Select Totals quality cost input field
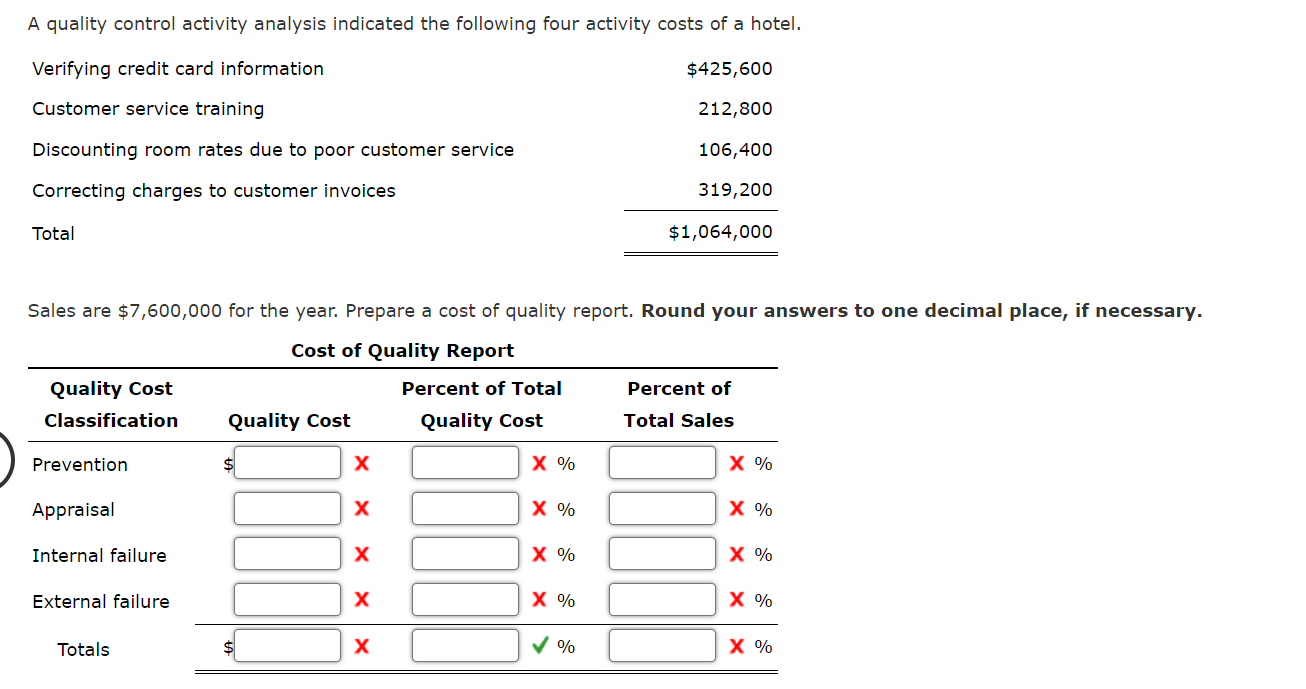 287,645
